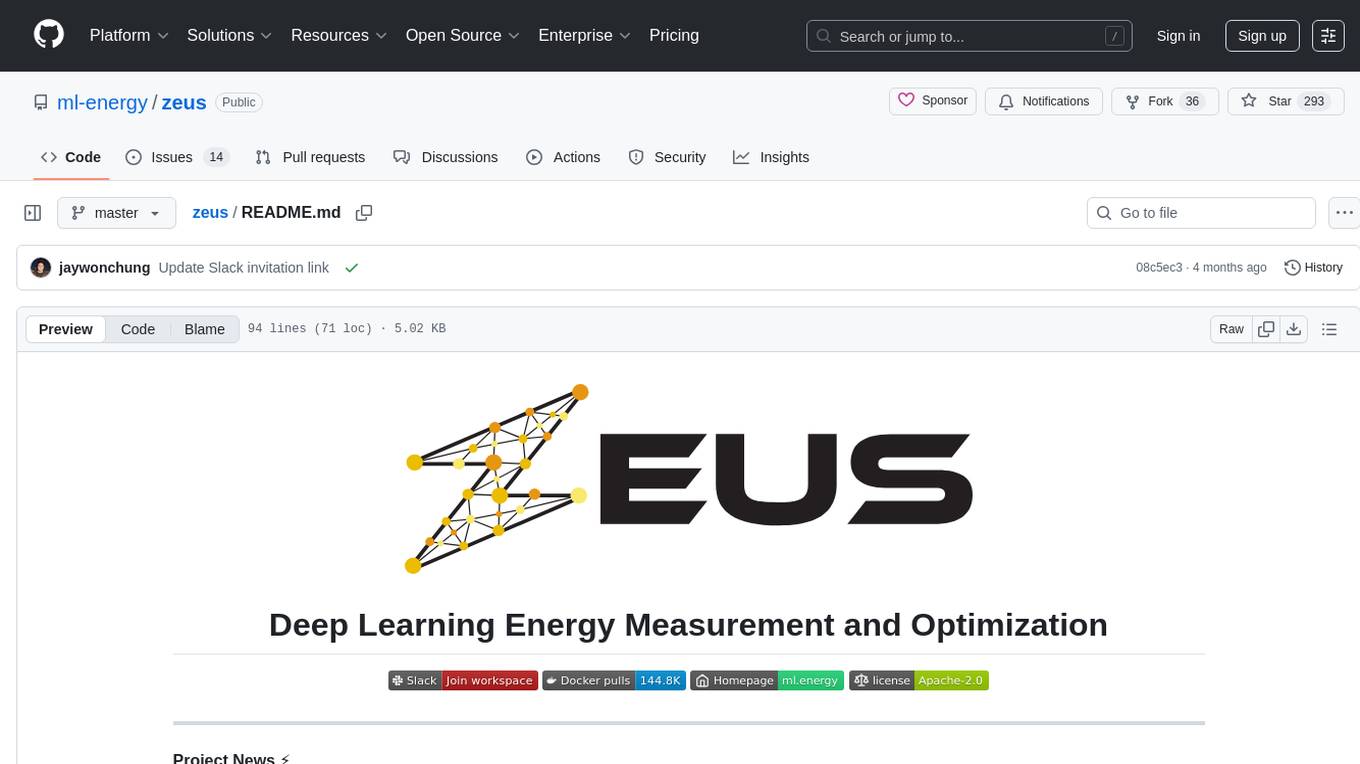Viewport: 1360px width, 764px height.
Task: Open the document outline icon
Action: tap(1329, 329)
